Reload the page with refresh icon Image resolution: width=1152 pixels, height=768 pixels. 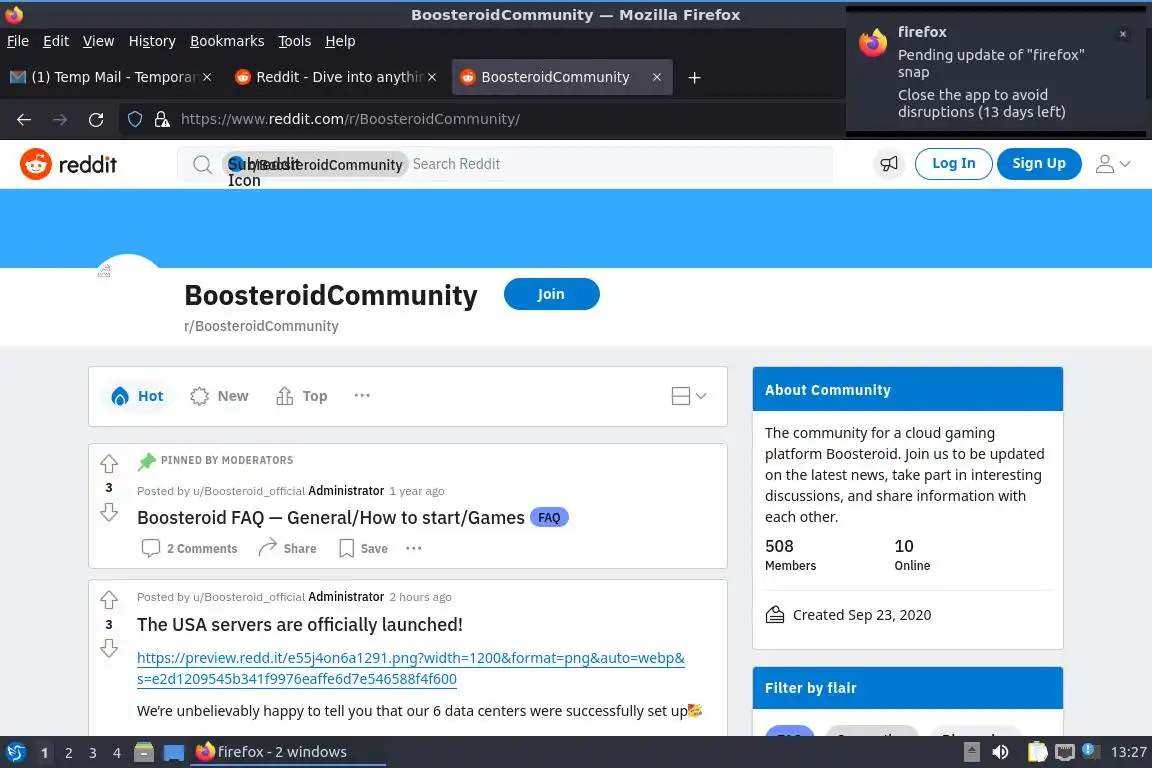coord(96,119)
